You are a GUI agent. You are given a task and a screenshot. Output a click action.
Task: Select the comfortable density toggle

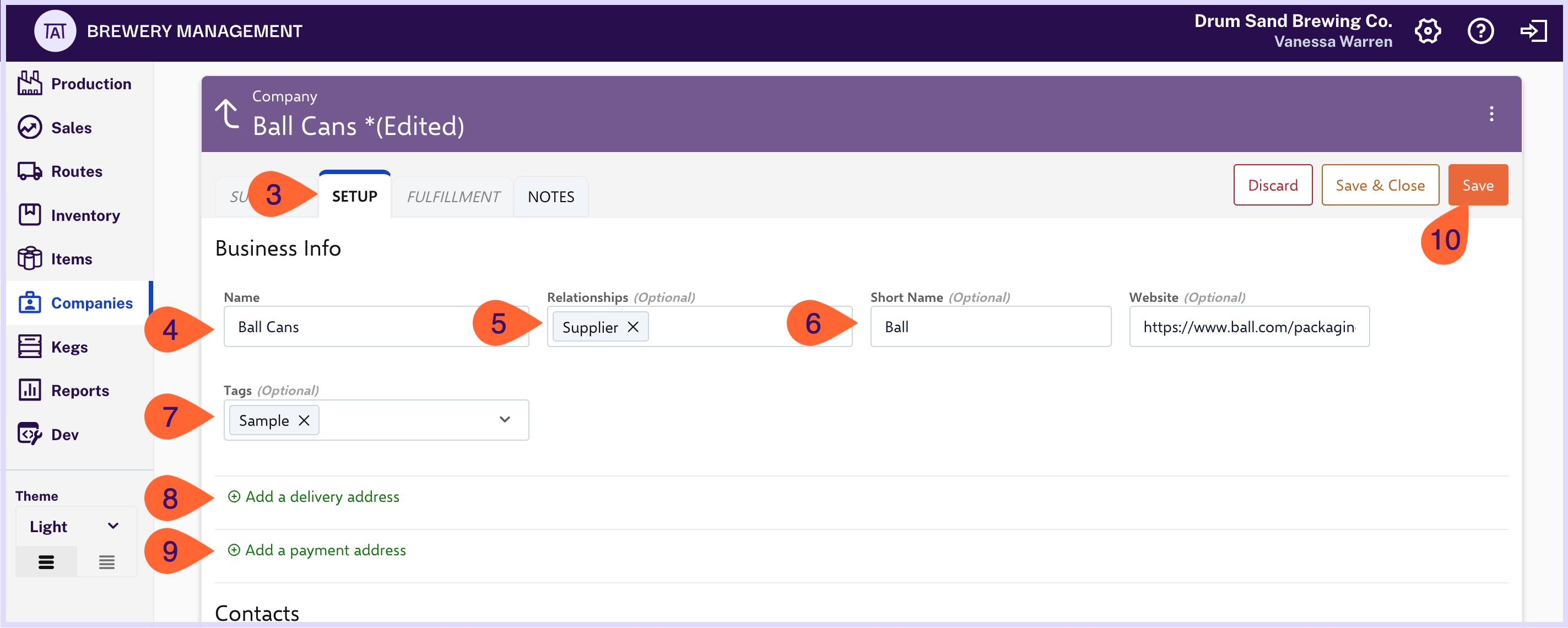[46, 562]
